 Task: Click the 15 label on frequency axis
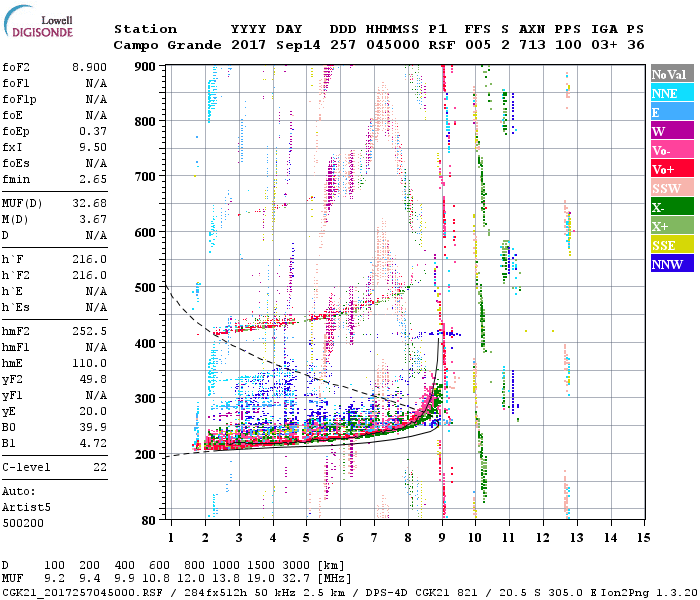[x=643, y=538]
